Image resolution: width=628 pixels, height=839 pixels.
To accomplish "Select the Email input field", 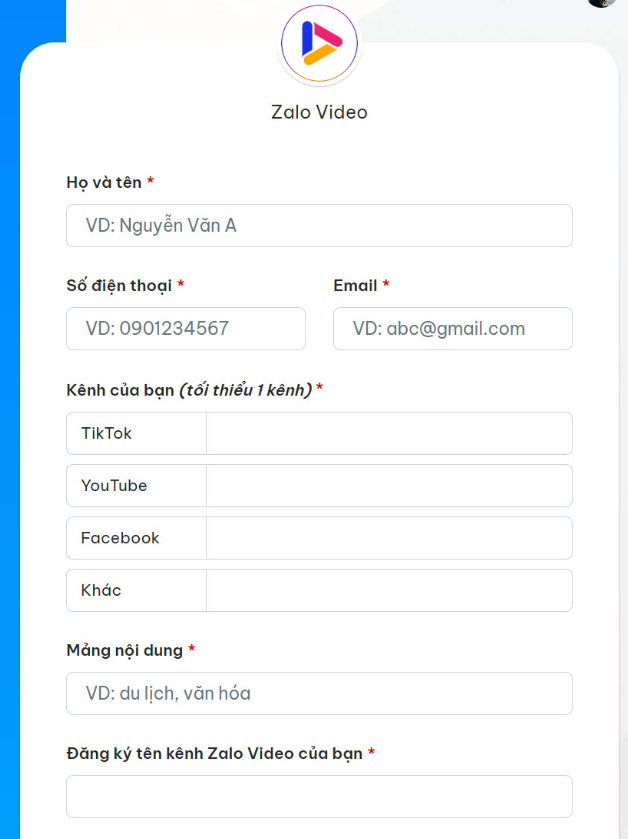I will [x=453, y=329].
